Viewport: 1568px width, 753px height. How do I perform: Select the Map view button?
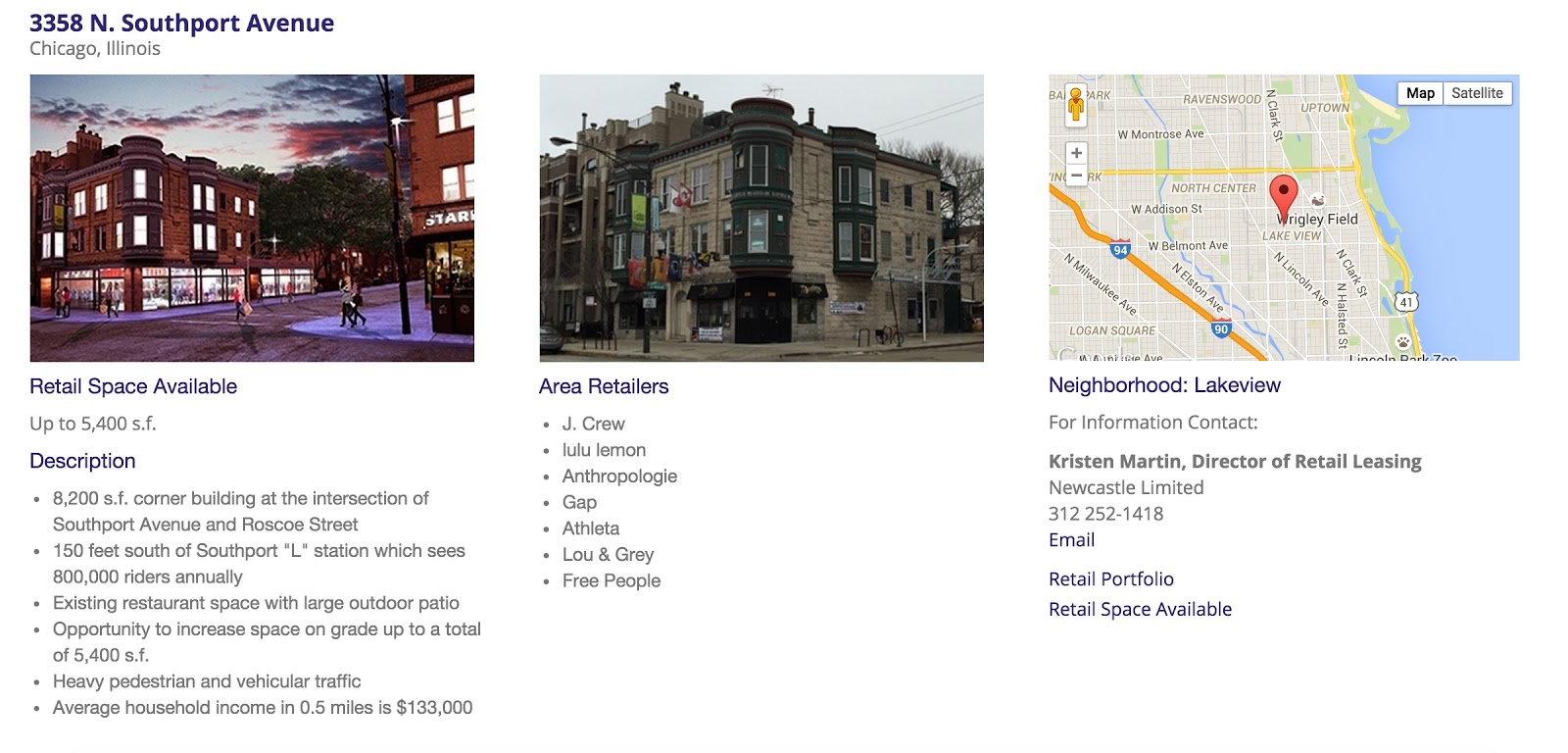point(1420,93)
